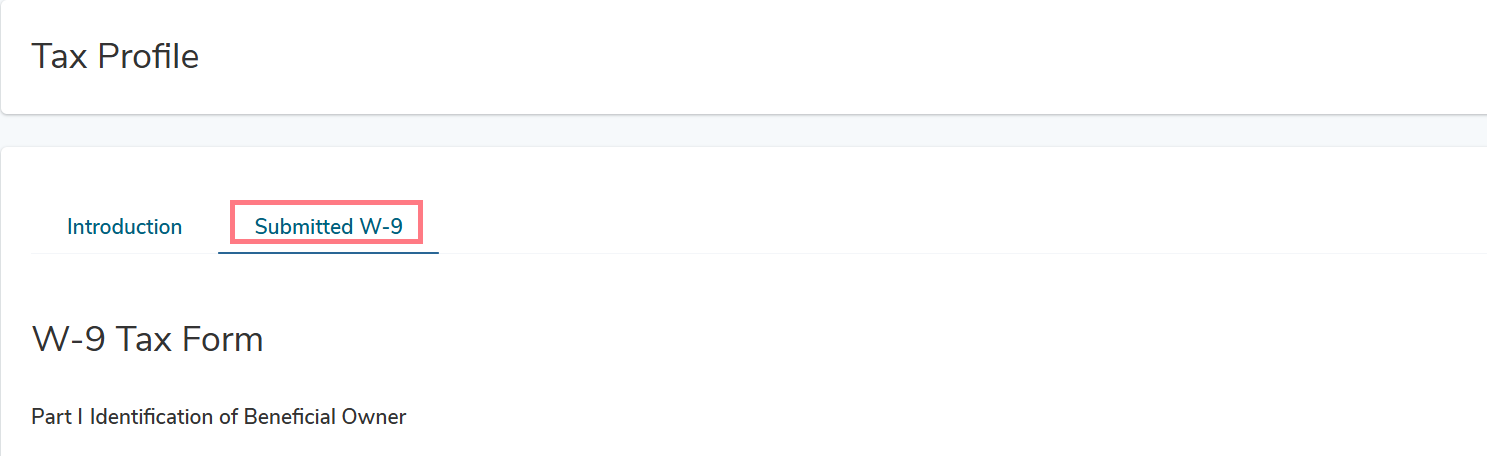The image size is (1487, 456).
Task: Select Part I Identification of Beneficial Owner text
Action: 219,417
